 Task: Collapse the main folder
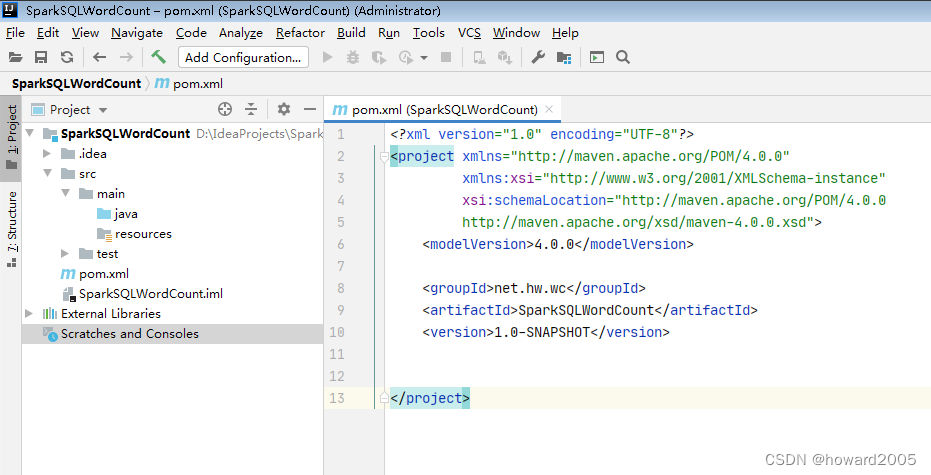pyautogui.click(x=65, y=193)
